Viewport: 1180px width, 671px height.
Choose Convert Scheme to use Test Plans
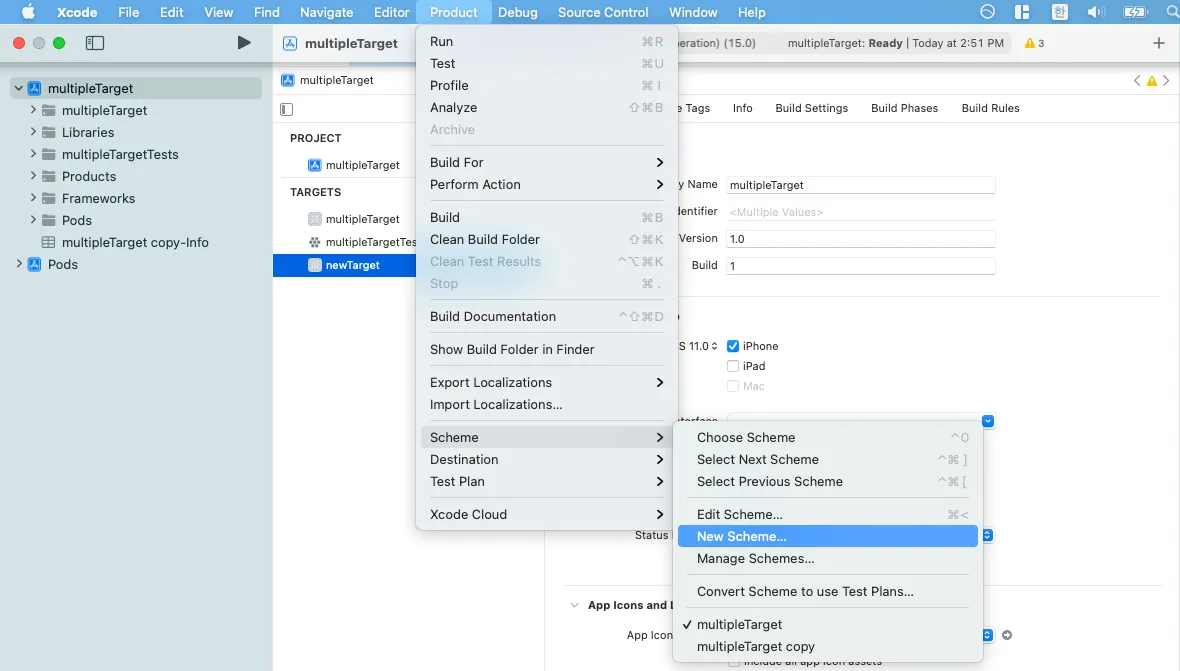click(x=826, y=591)
